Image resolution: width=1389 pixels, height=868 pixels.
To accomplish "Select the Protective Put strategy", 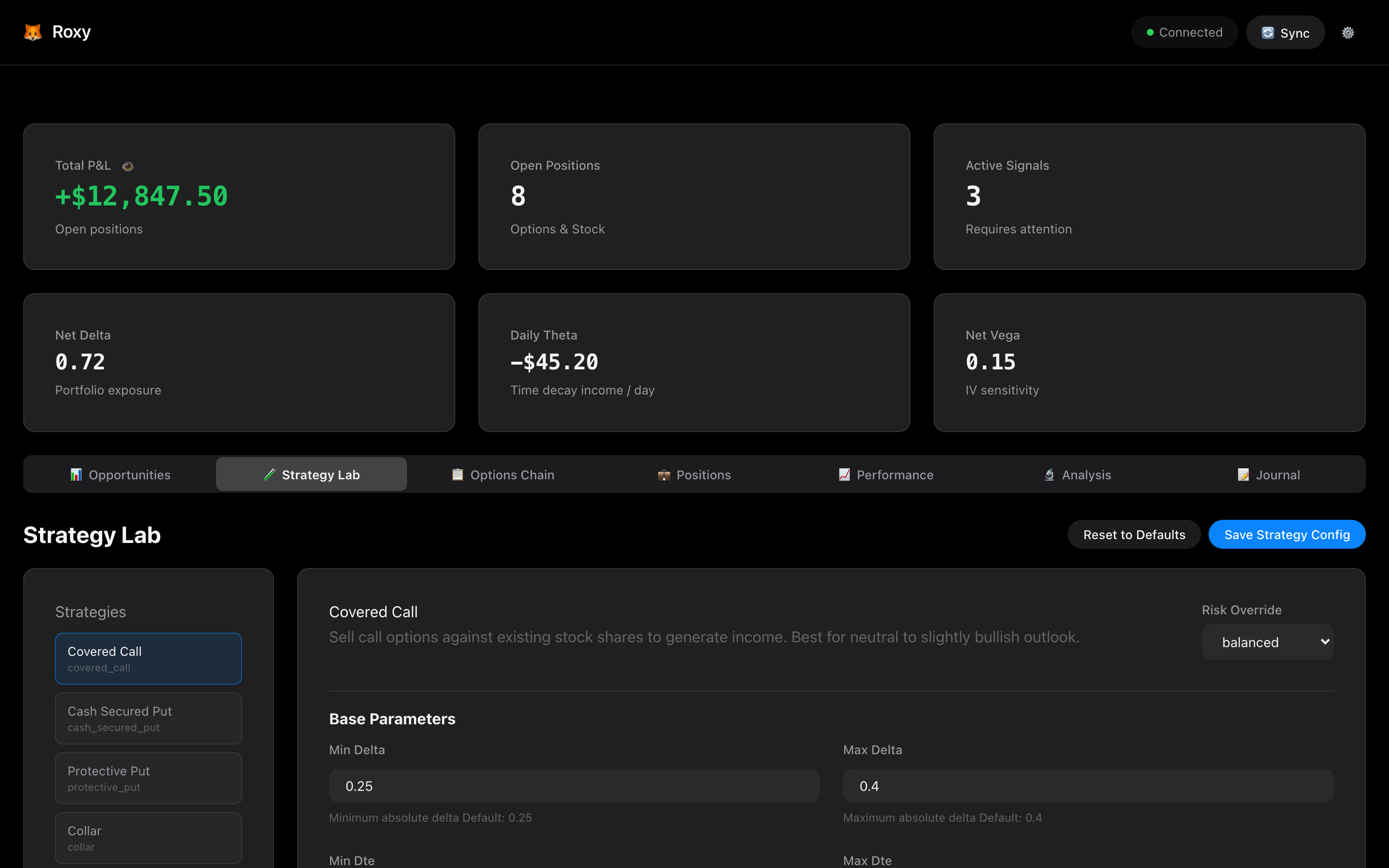I will click(148, 778).
